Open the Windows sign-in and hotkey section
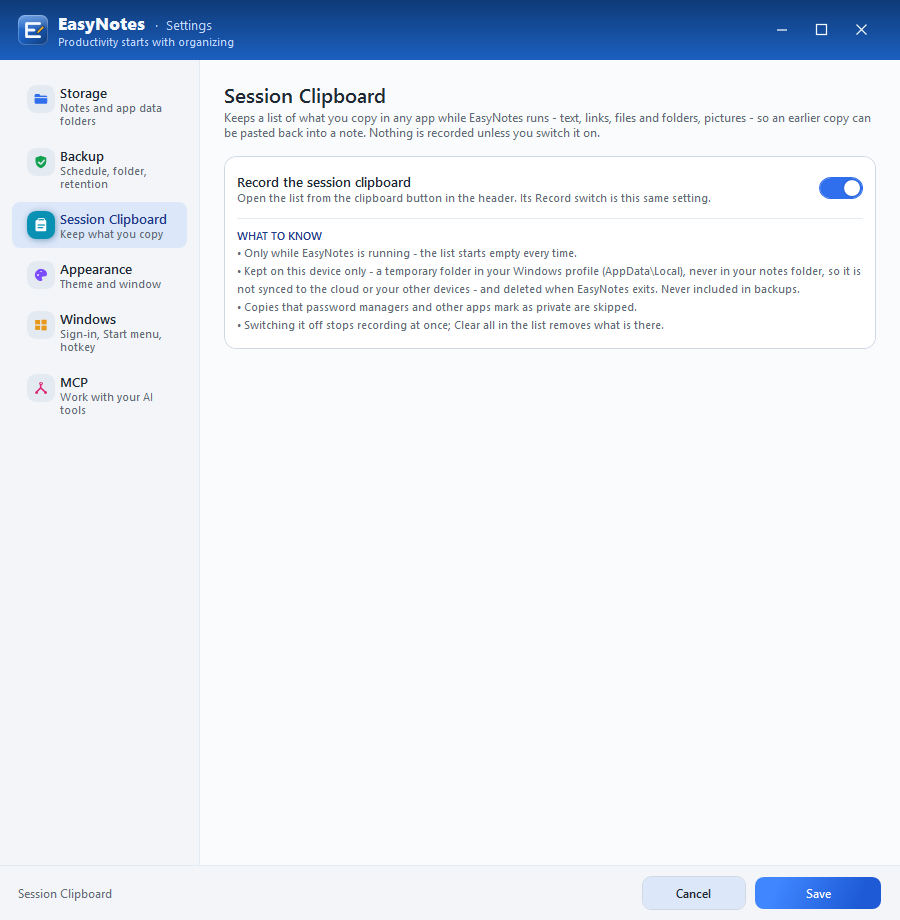 100,332
